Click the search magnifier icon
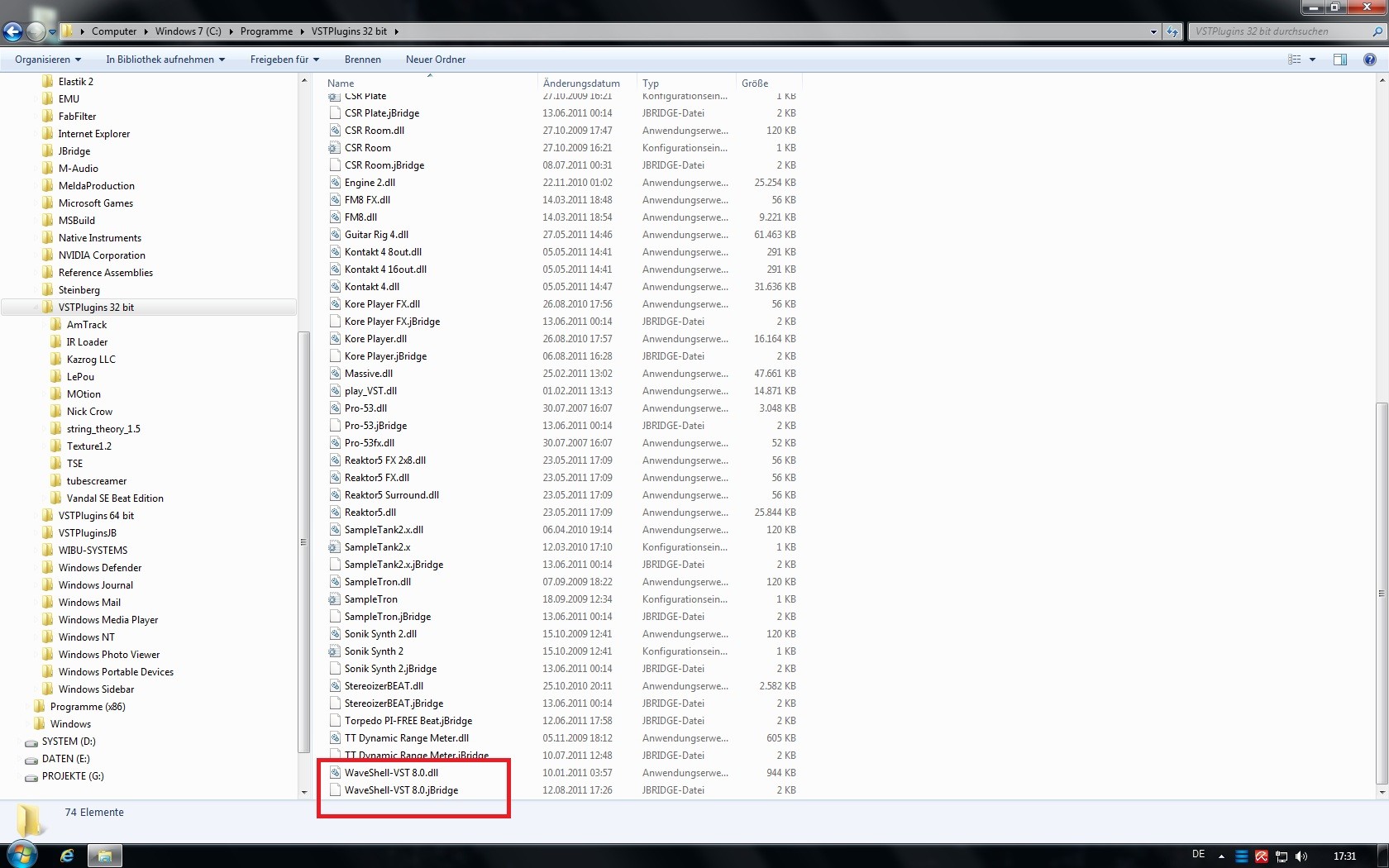 1377,31
